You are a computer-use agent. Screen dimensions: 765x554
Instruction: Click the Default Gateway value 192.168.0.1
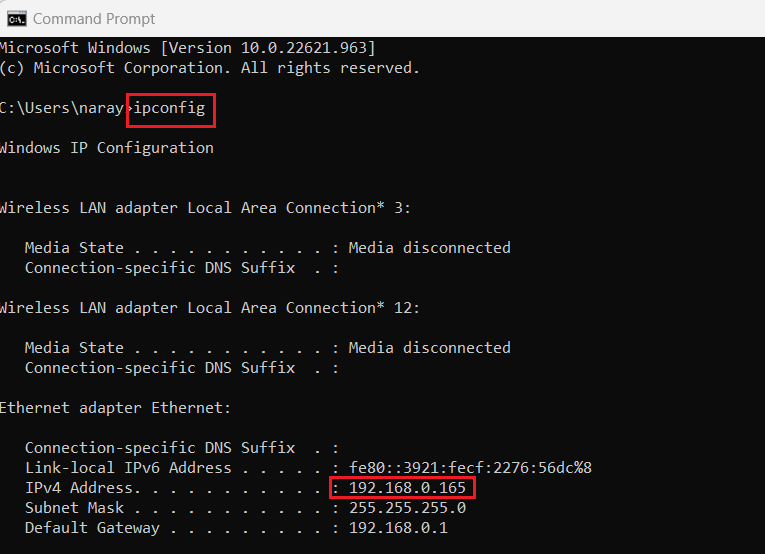[x=398, y=528]
